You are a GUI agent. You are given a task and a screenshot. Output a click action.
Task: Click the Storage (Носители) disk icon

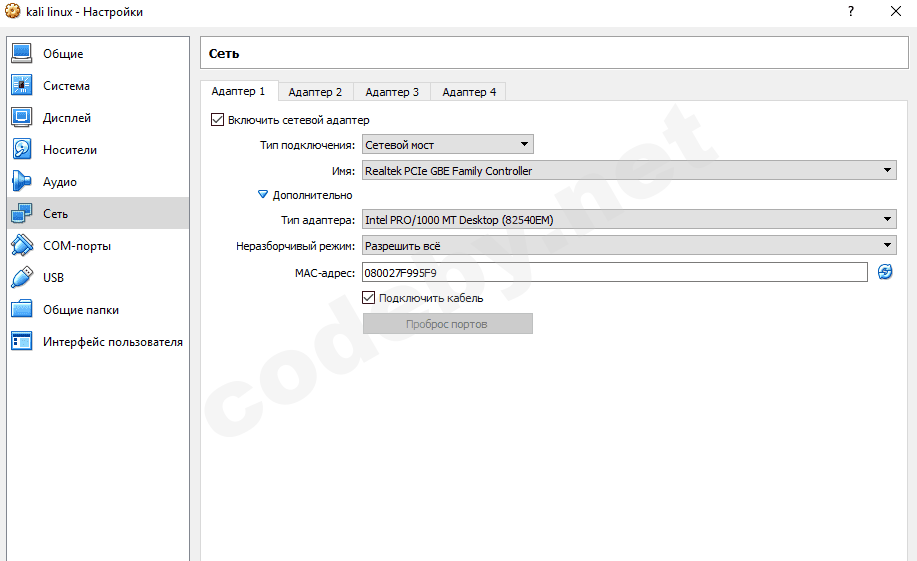pos(22,149)
